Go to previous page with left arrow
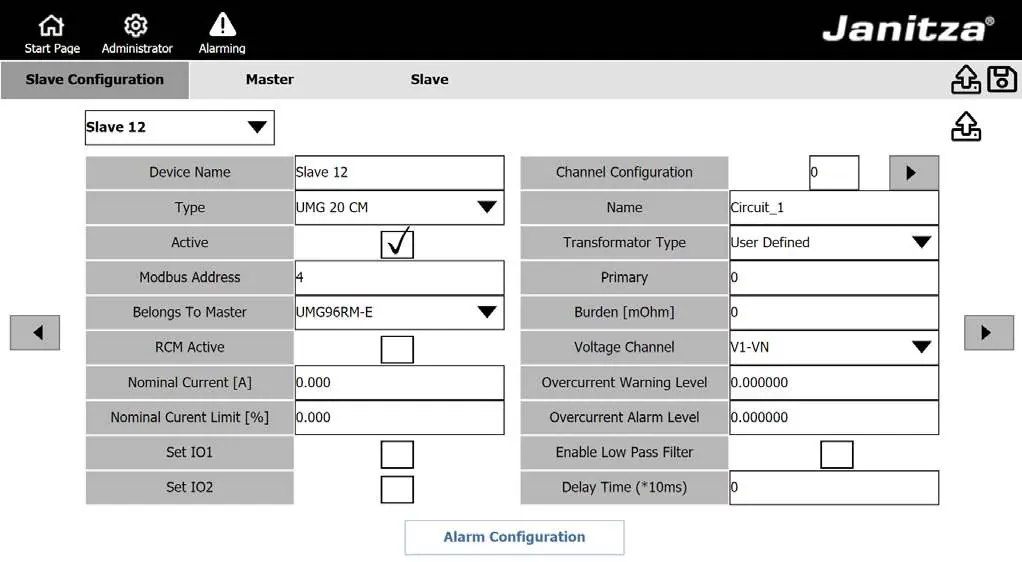This screenshot has width=1022, height=562. (35, 333)
